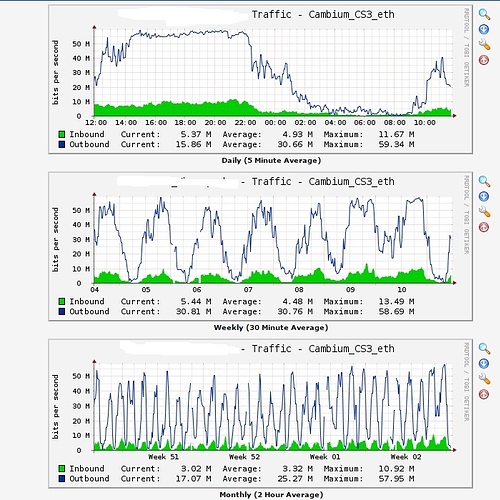
Task: Click the Weekly graph title "Traffic - Cambium_CS3_eth"
Action: click(x=323, y=182)
